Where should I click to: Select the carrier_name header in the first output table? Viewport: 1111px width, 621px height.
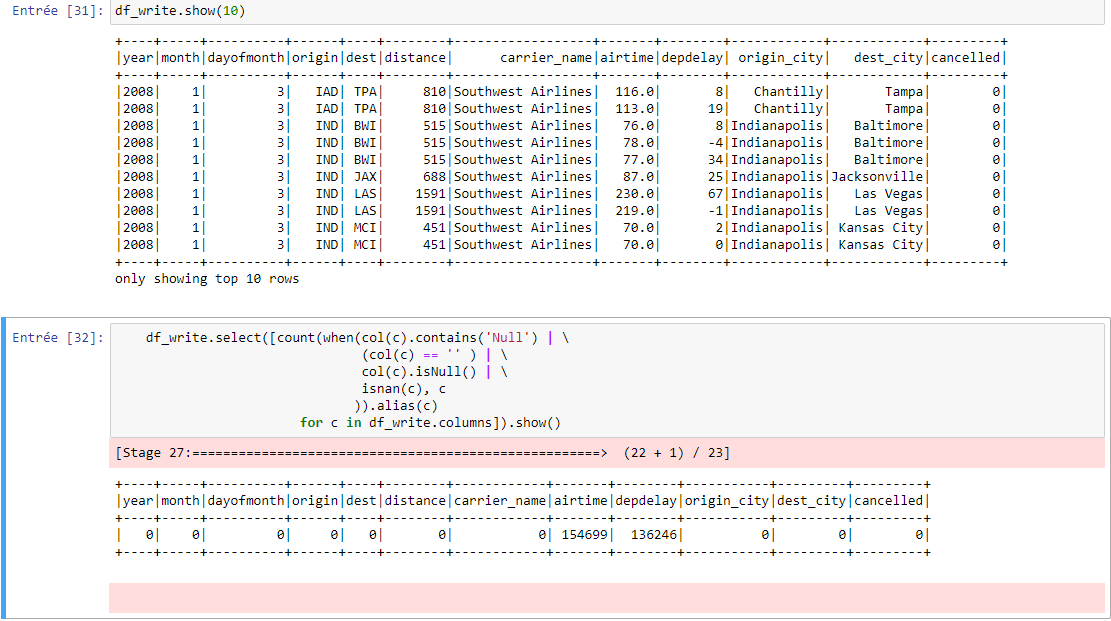click(x=546, y=57)
